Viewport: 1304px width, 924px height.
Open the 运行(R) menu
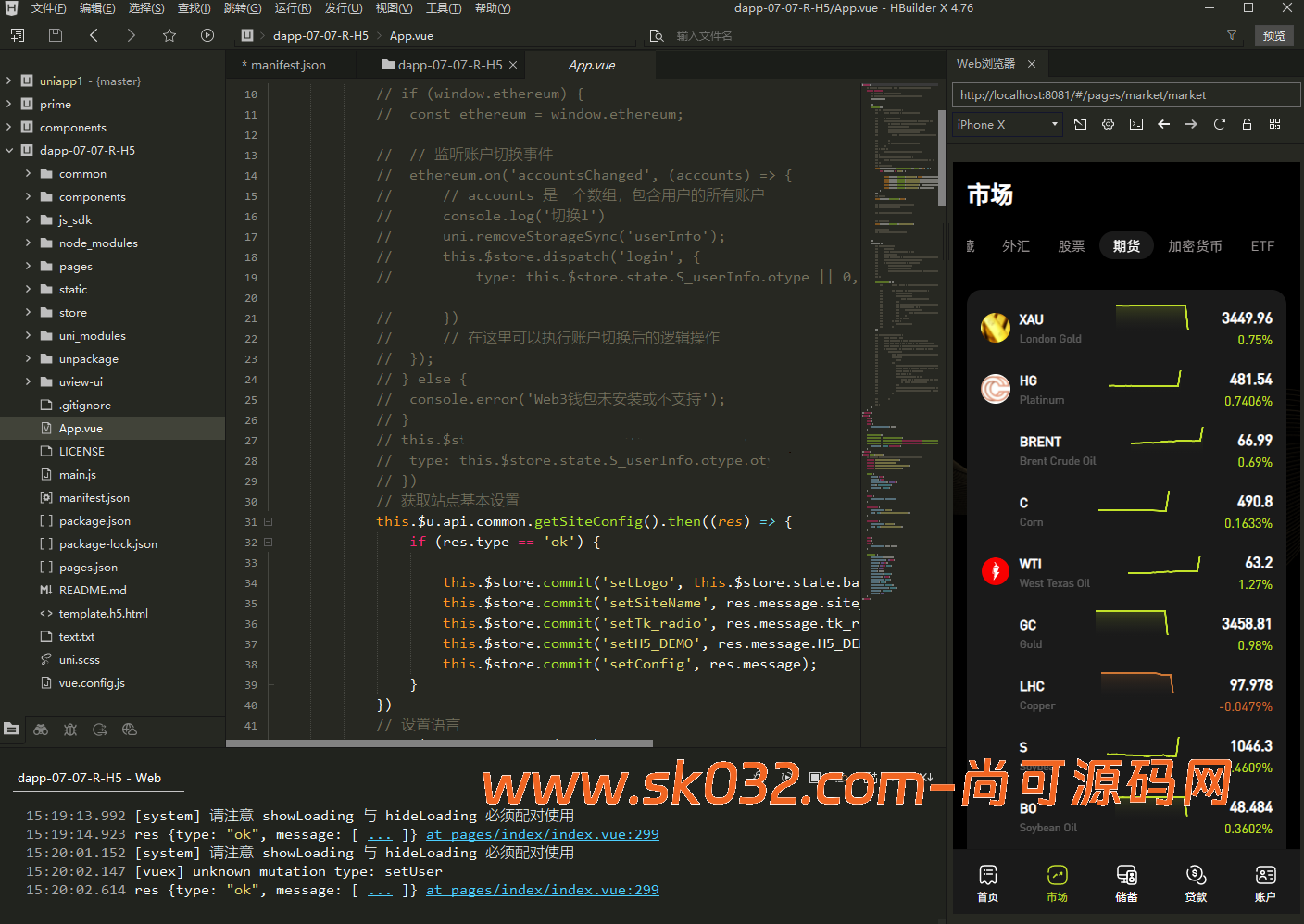point(293,8)
